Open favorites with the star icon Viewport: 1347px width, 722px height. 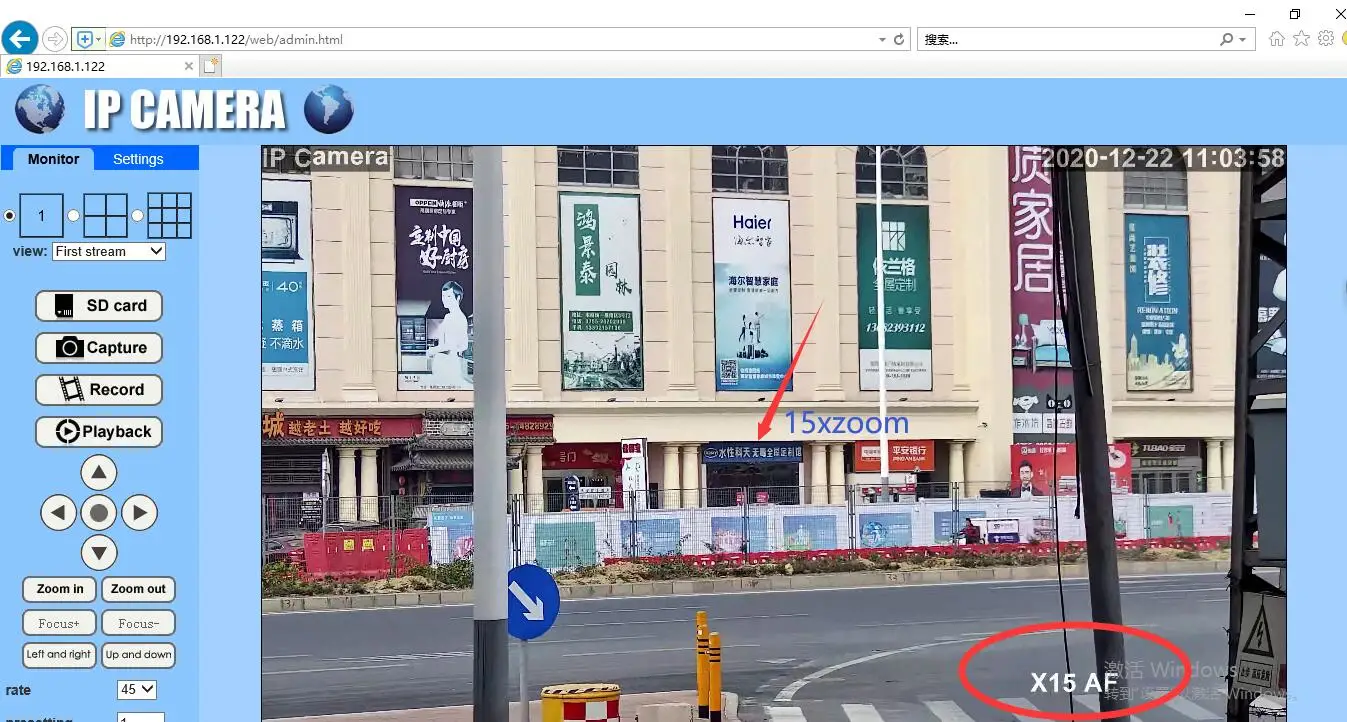1301,39
